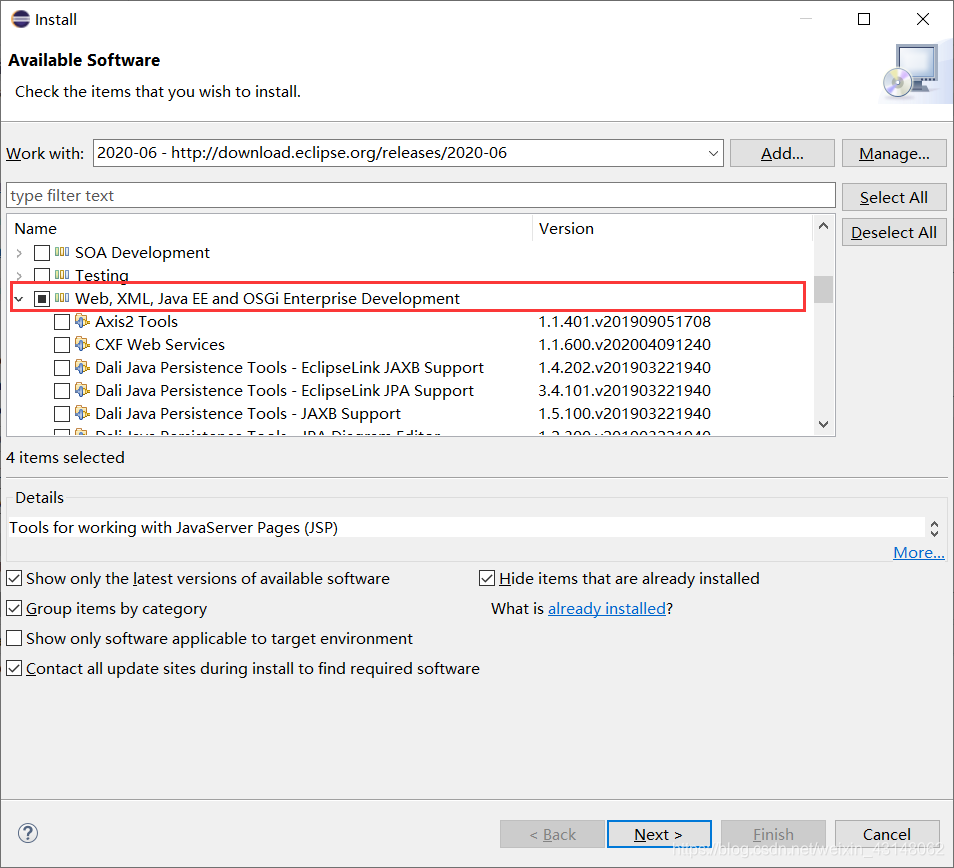Click version 1.1.401.v201909051708
954x868 pixels.
point(624,321)
